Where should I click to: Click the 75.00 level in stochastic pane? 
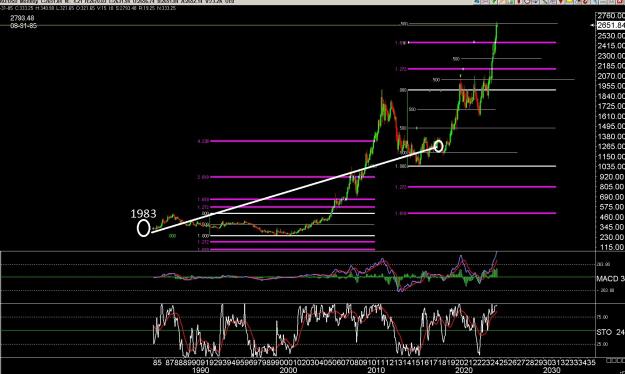602,317
